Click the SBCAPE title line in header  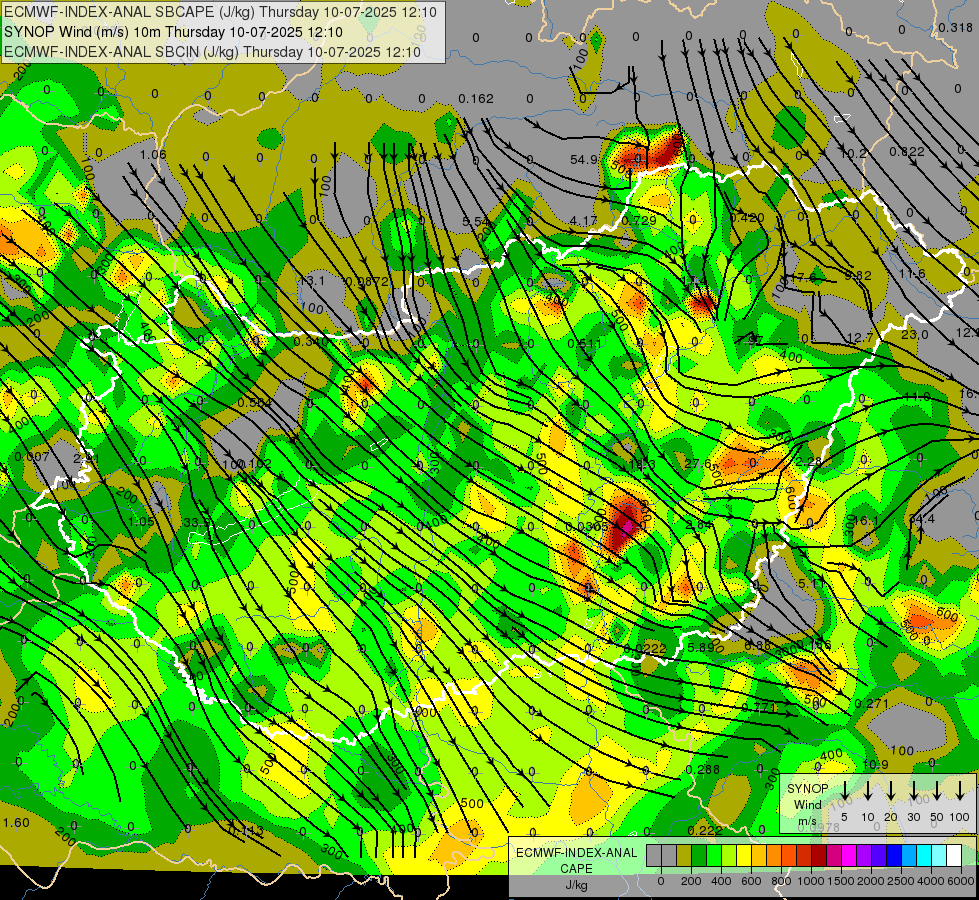(221, 12)
